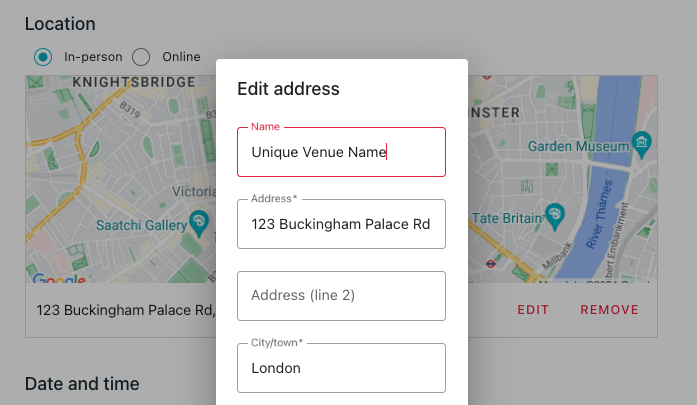Click the Tate Britain label on the map
Viewport: 697px width, 405px height.
507,218
